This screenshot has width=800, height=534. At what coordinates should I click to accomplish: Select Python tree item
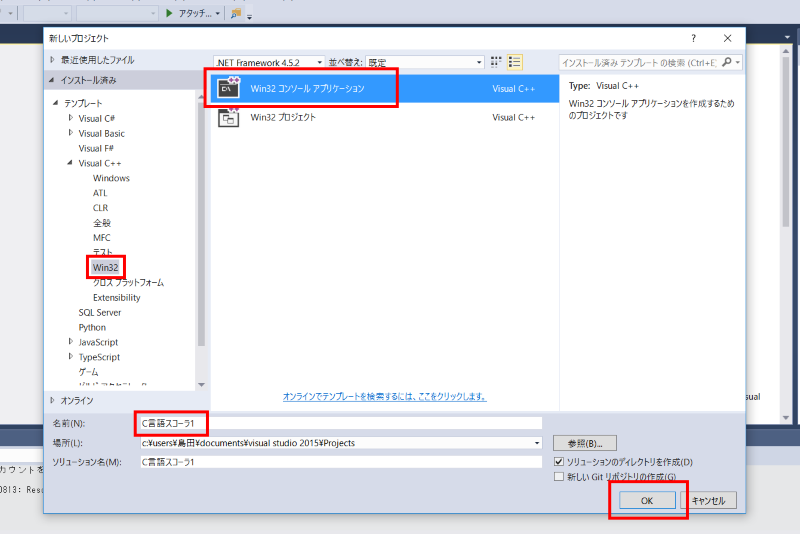[x=92, y=327]
